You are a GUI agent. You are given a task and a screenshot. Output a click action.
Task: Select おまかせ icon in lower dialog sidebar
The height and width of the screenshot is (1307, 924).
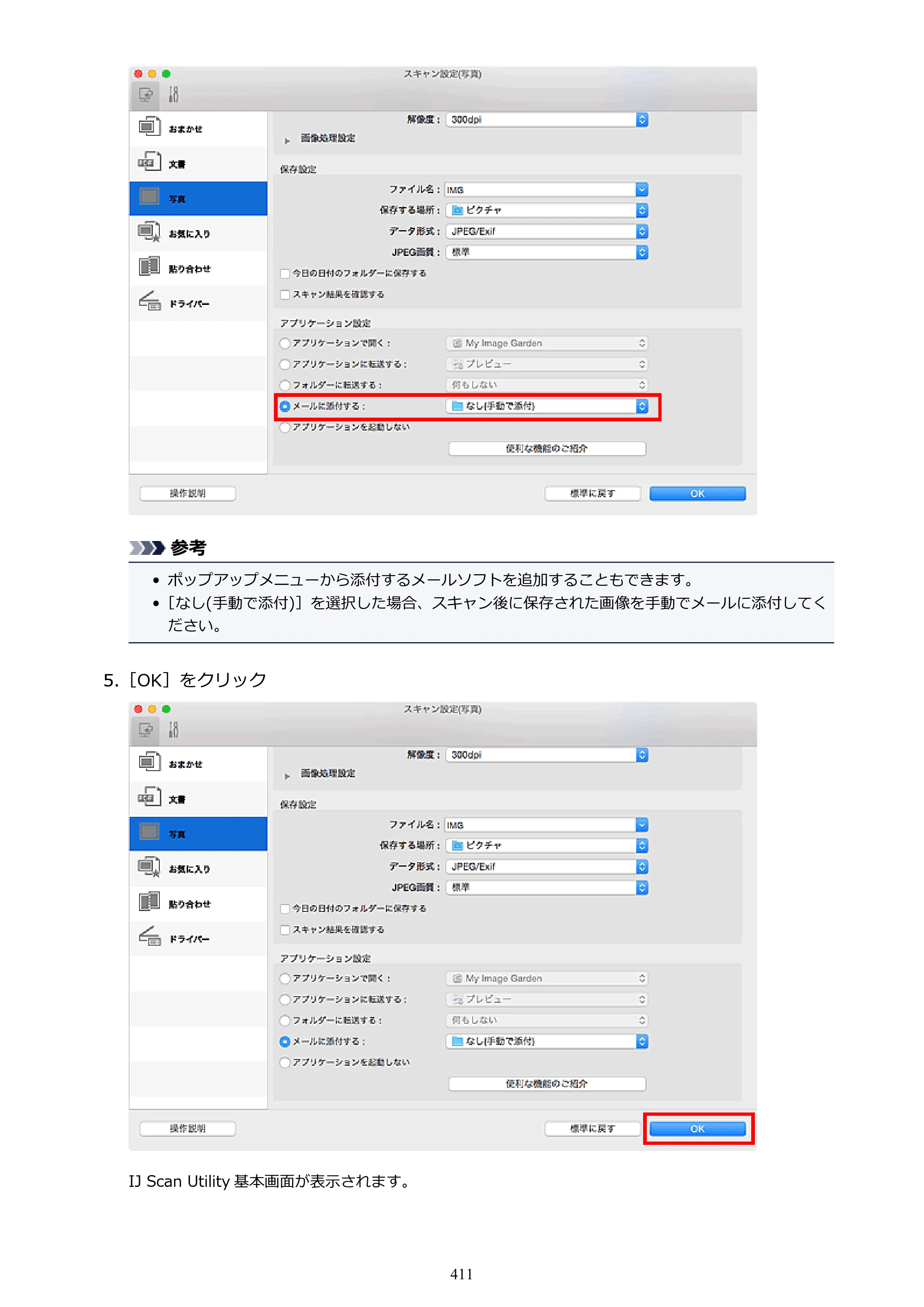(149, 762)
